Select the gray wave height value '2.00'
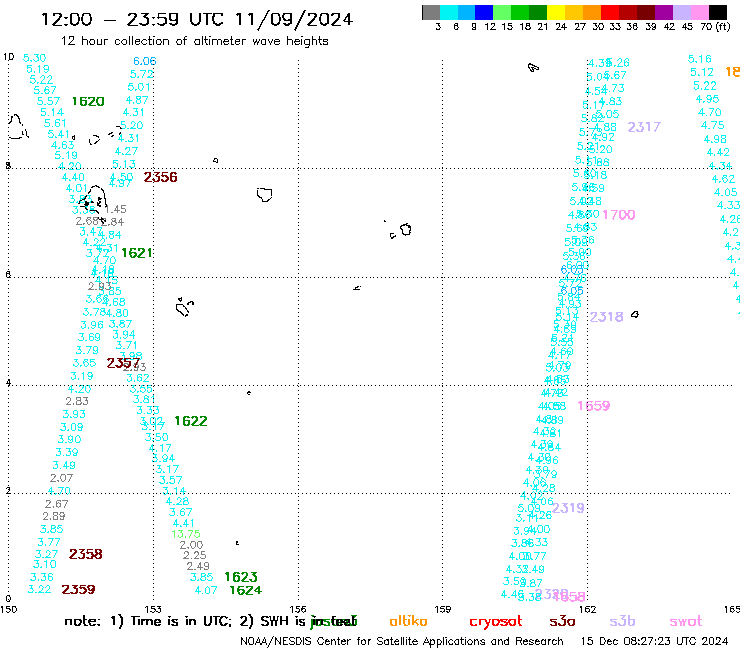Viewport: 740px width, 650px height. [x=191, y=545]
